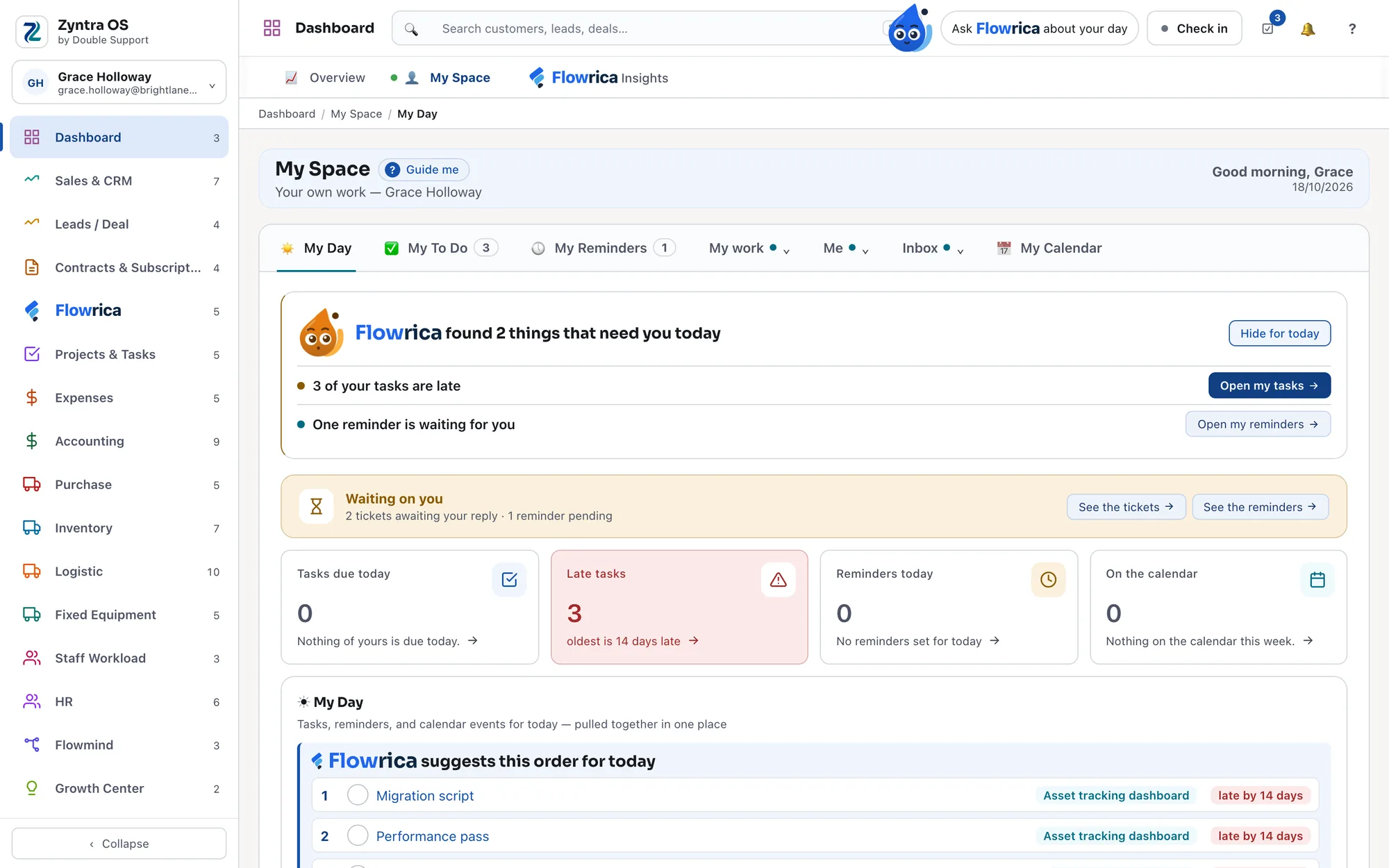Image resolution: width=1389 pixels, height=868 pixels.
Task: Click Hide for today button
Action: [x=1279, y=333]
